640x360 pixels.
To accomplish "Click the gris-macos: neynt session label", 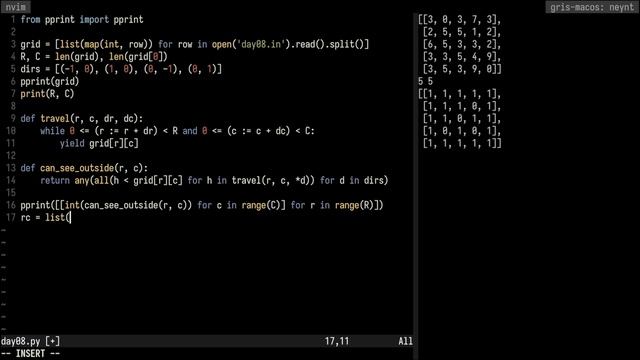I will click(x=592, y=7).
